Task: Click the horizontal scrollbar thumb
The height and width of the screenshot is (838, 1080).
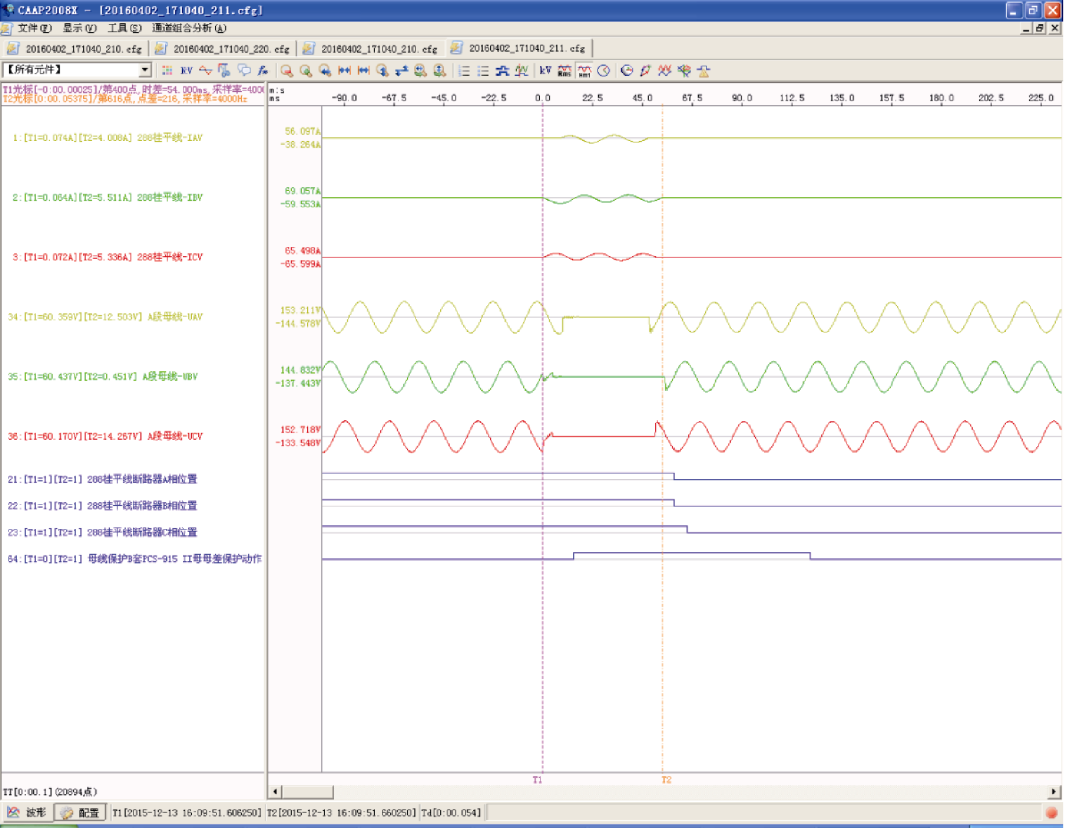Action: (x=308, y=792)
